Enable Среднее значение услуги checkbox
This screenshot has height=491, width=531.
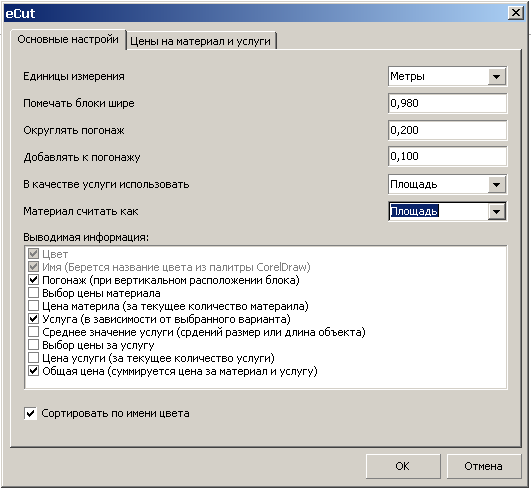point(34,332)
